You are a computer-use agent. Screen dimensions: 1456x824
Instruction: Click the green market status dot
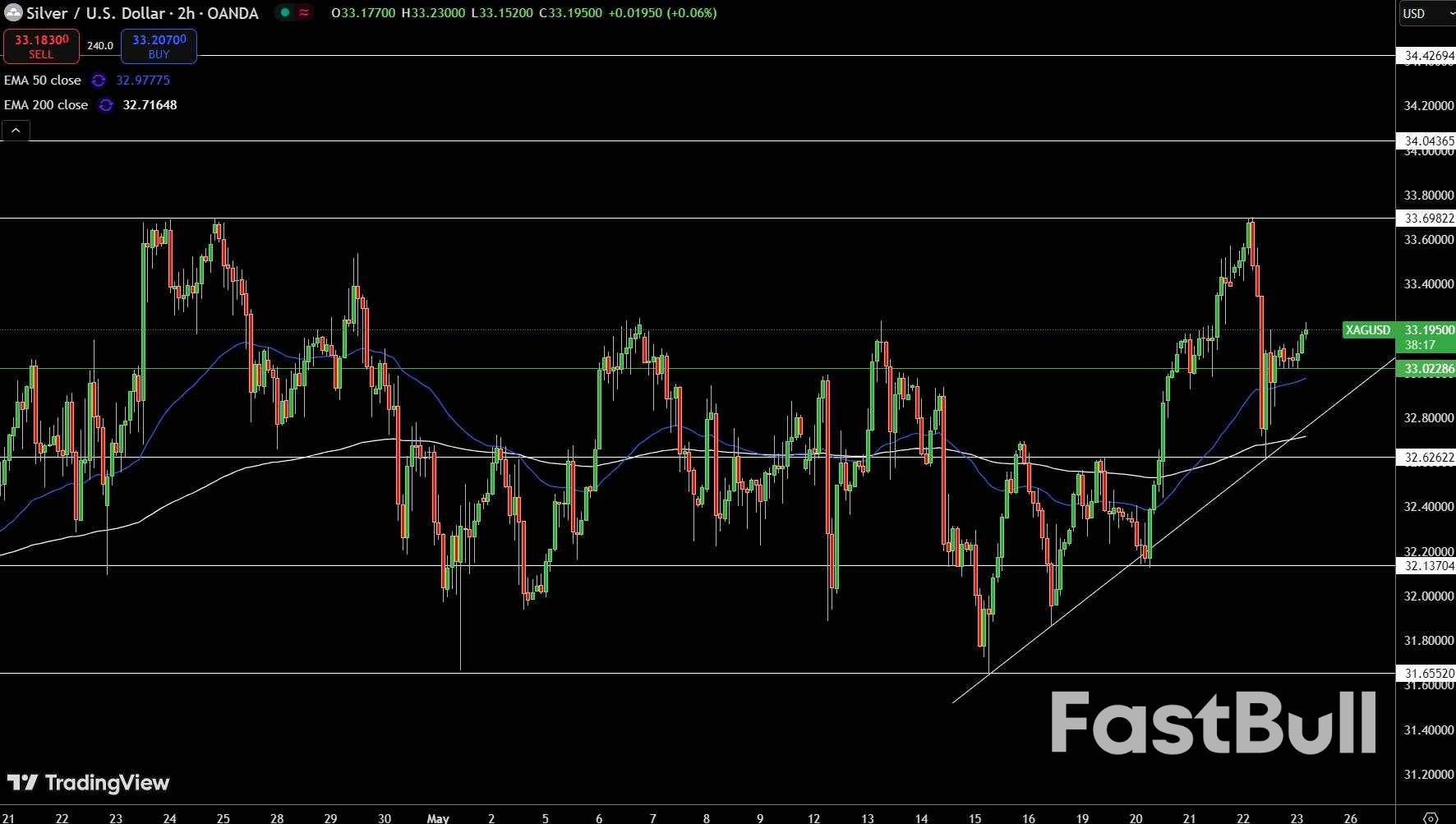[285, 12]
